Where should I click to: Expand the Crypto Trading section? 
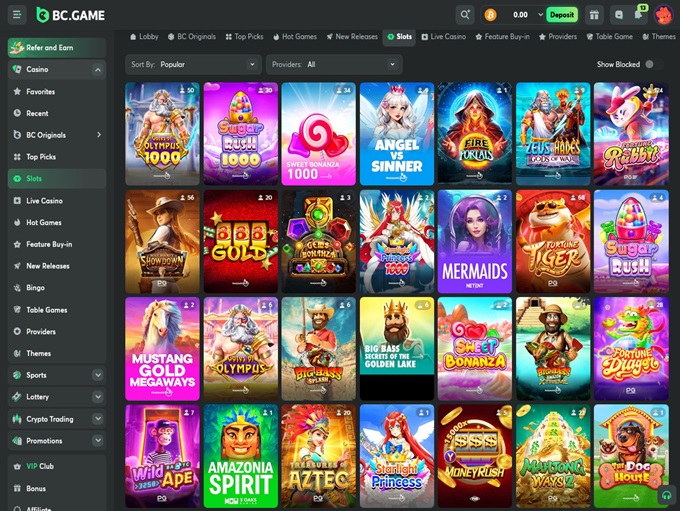tap(97, 419)
